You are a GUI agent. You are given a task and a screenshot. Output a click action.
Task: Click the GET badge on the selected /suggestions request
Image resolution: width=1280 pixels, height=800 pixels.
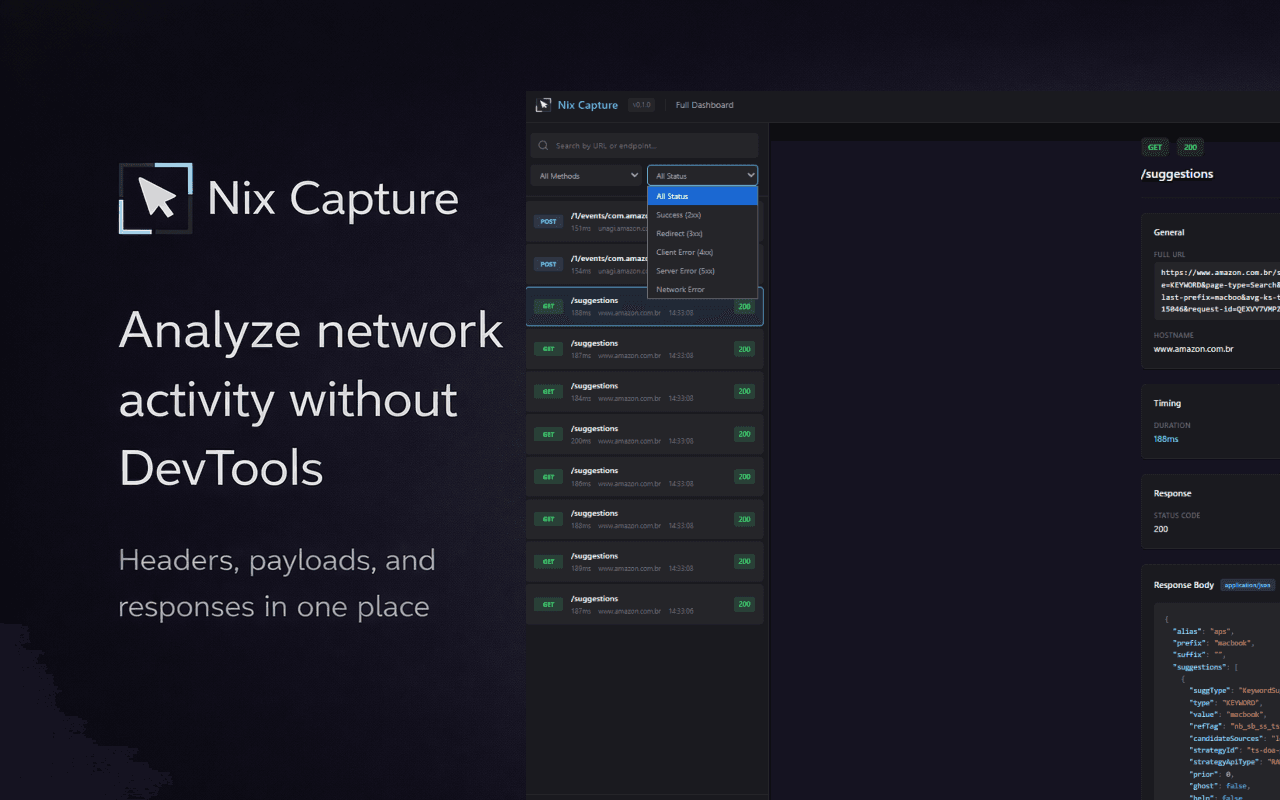point(547,306)
